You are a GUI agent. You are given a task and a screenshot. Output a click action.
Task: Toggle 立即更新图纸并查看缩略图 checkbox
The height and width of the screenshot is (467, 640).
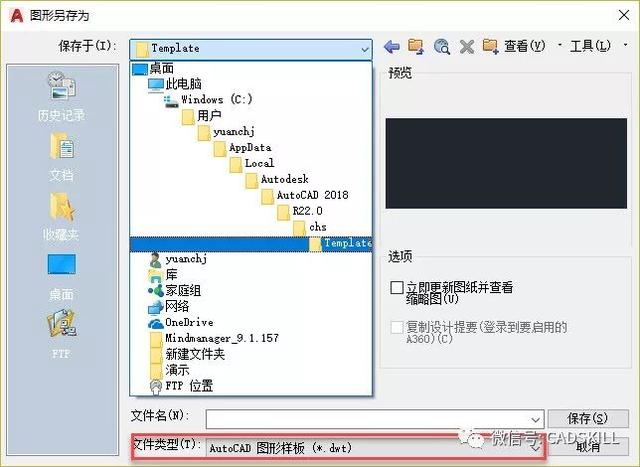(397, 287)
